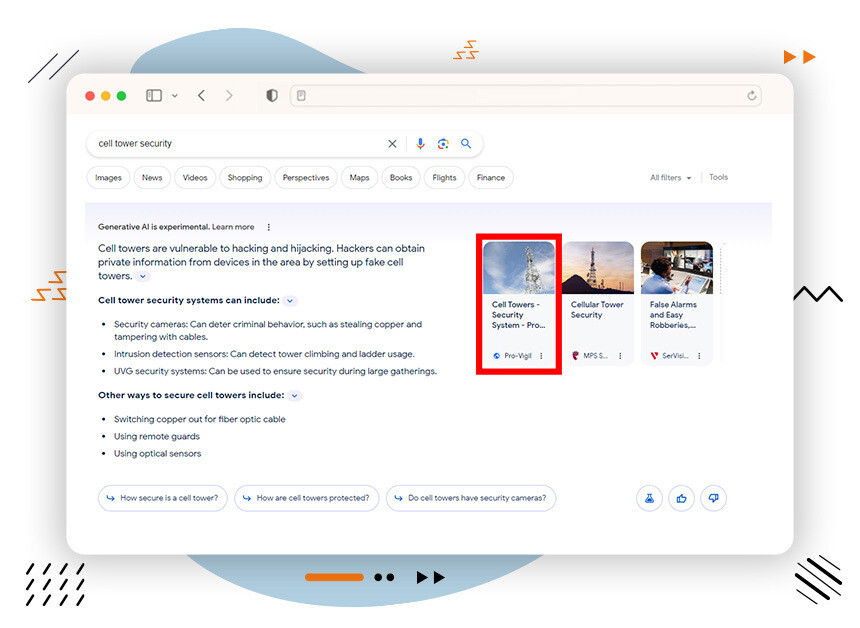Go back to previous page

[201, 96]
